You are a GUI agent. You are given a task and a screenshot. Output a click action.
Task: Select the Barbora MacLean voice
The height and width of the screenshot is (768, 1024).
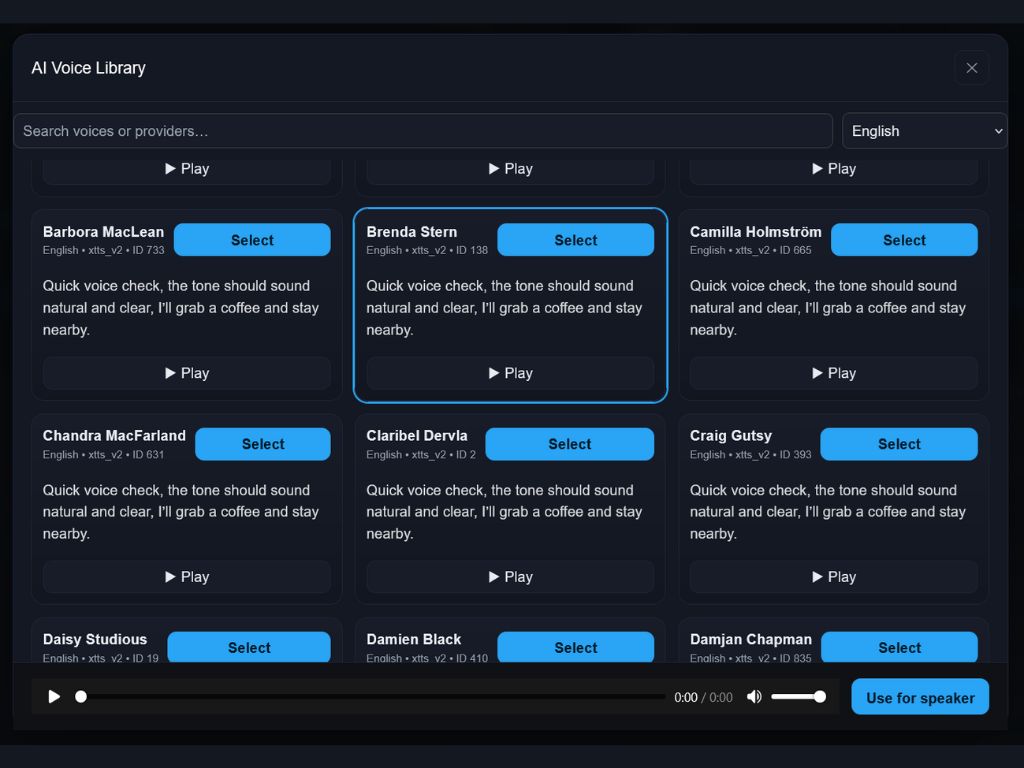tap(252, 239)
